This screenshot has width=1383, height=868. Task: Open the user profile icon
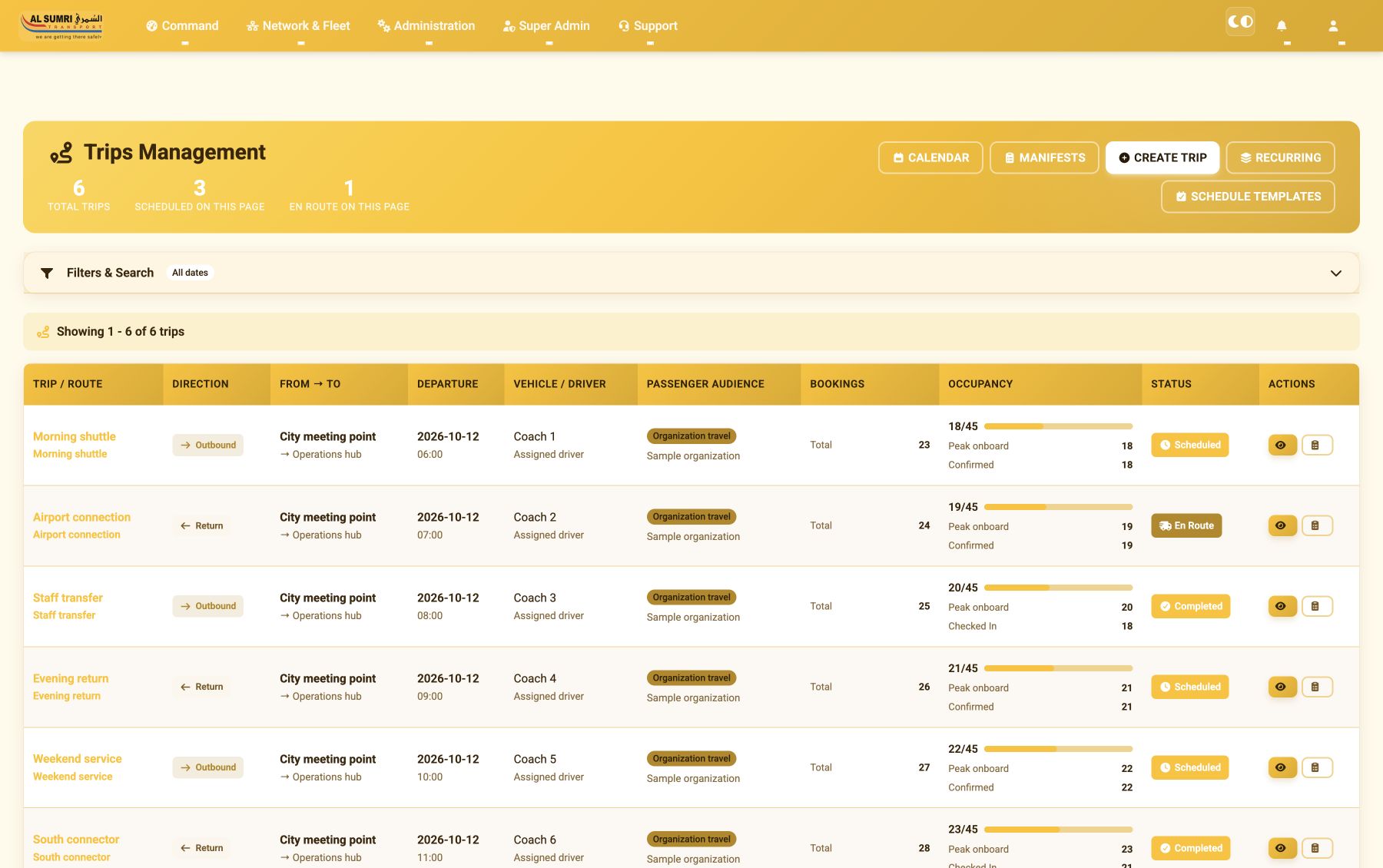tap(1333, 25)
